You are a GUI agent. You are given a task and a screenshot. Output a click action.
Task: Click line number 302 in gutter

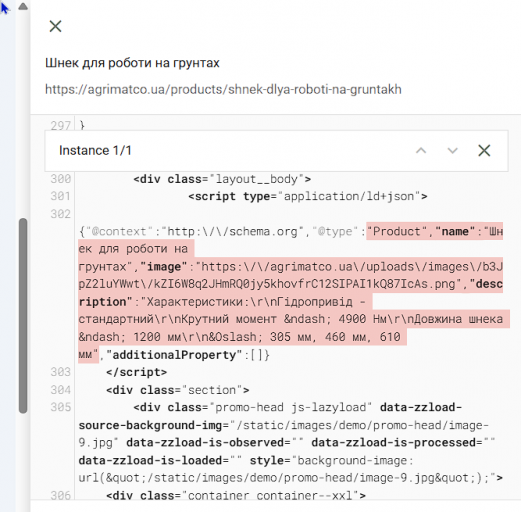[61, 214]
